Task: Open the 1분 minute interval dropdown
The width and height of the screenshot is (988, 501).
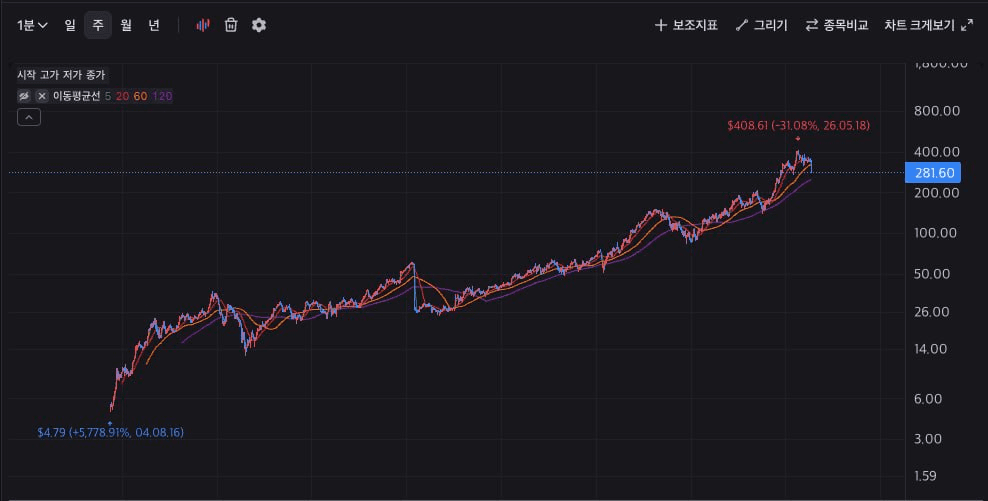Action: tap(32, 25)
